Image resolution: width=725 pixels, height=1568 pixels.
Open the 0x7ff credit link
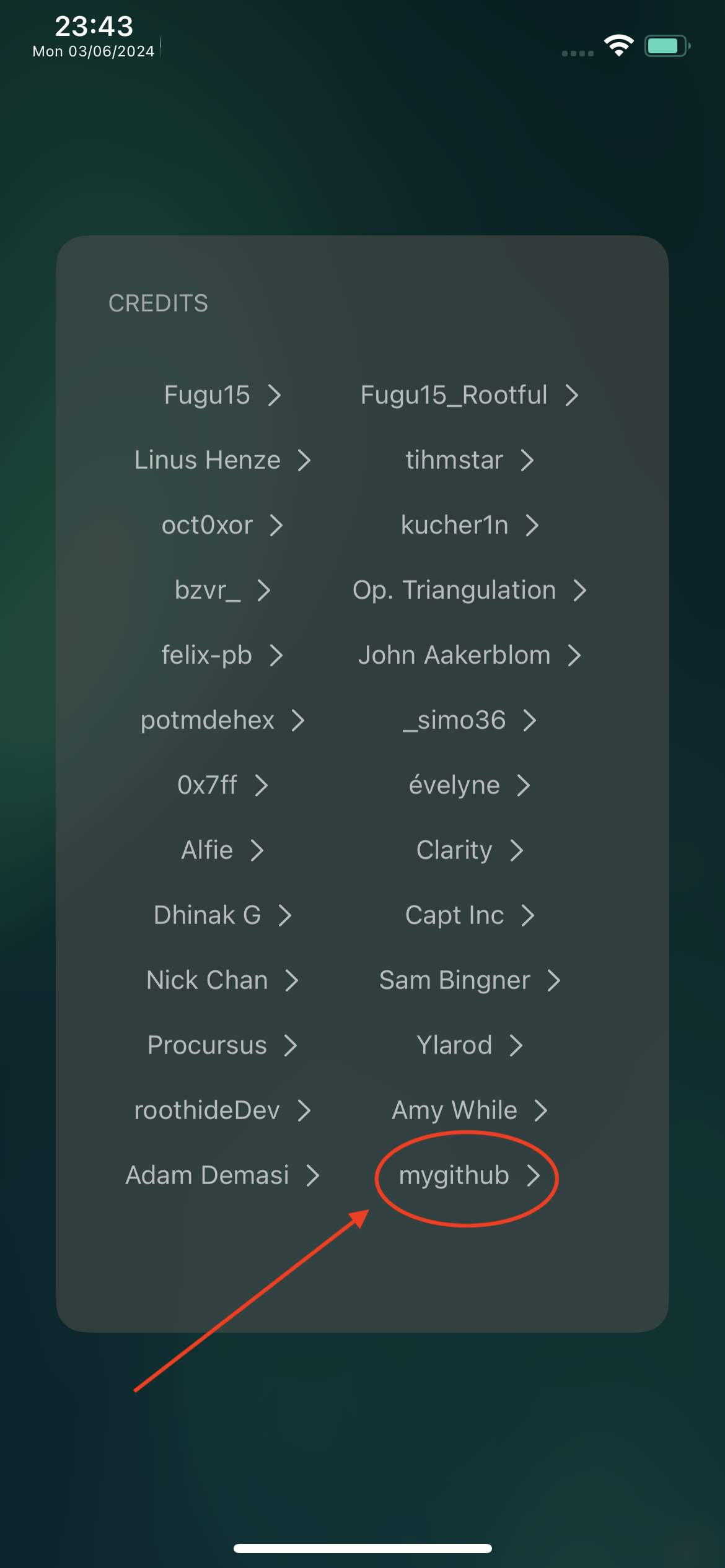(x=222, y=785)
